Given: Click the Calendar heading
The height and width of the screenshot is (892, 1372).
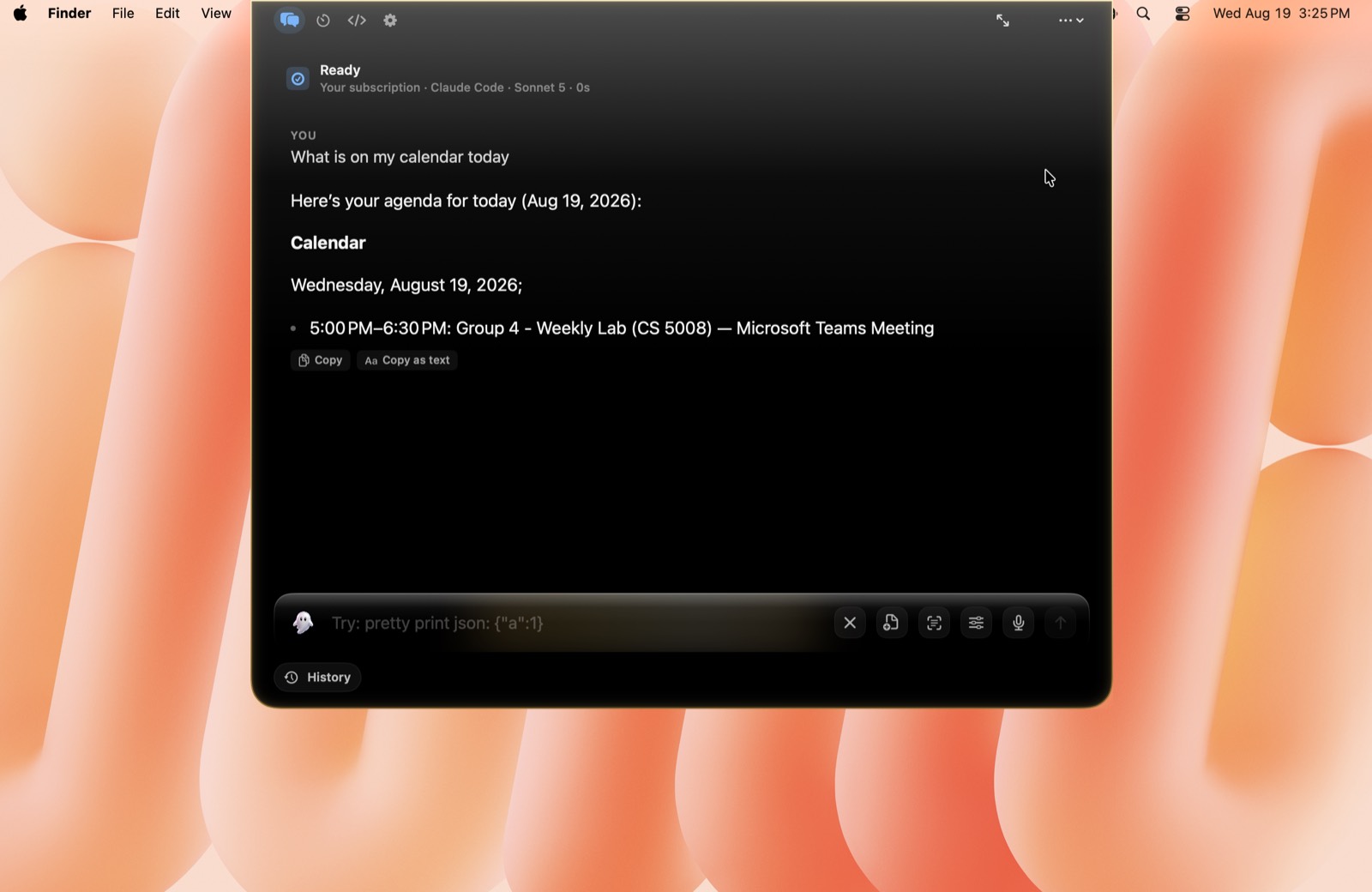Looking at the screenshot, I should tap(328, 243).
